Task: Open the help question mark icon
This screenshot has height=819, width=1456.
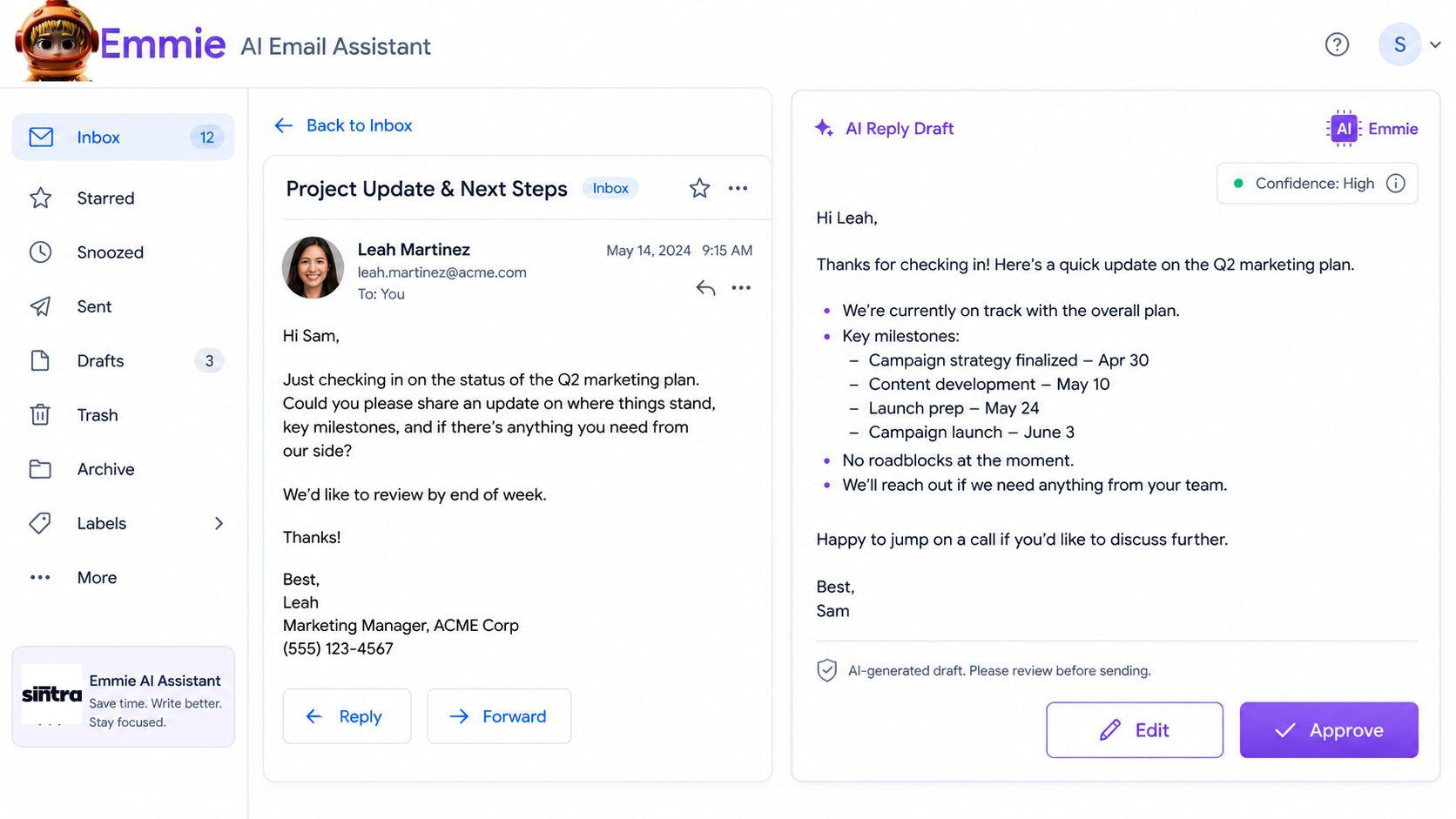Action: (x=1337, y=44)
